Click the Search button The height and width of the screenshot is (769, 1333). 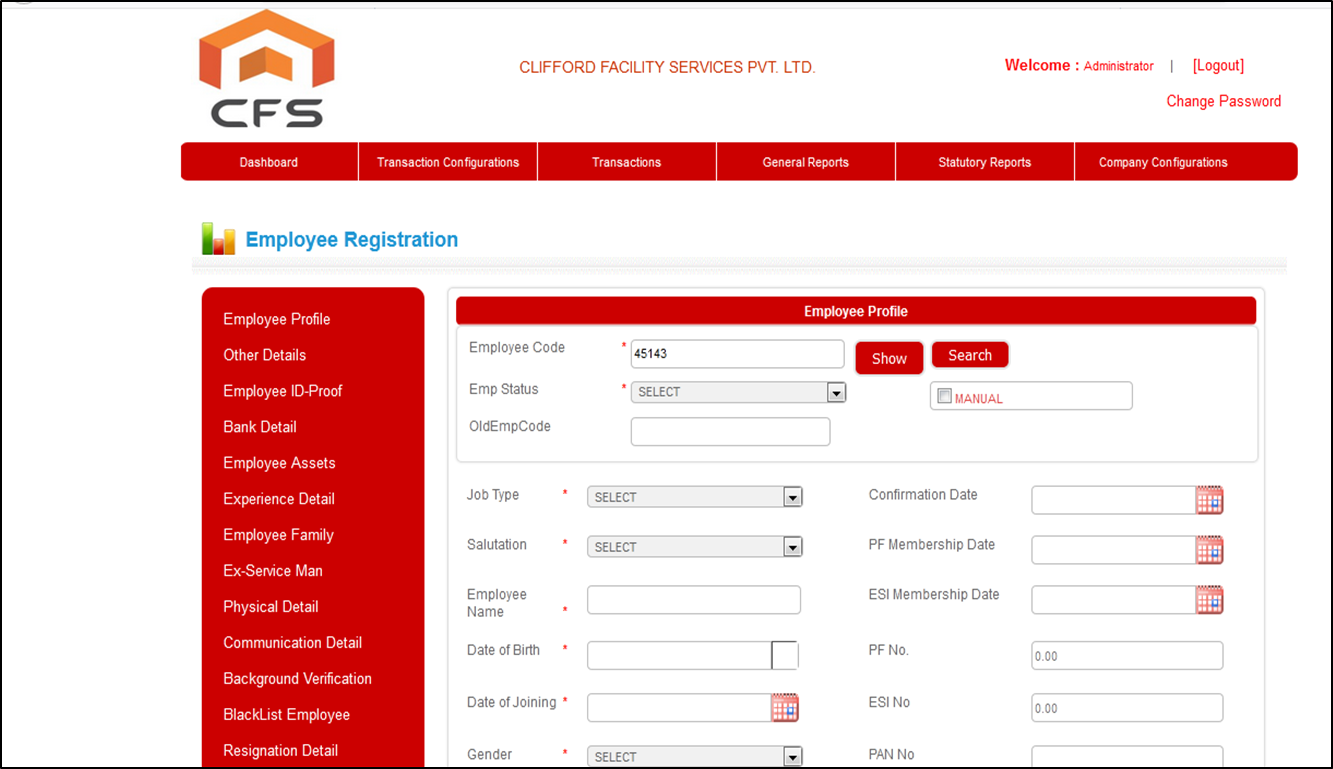click(970, 355)
